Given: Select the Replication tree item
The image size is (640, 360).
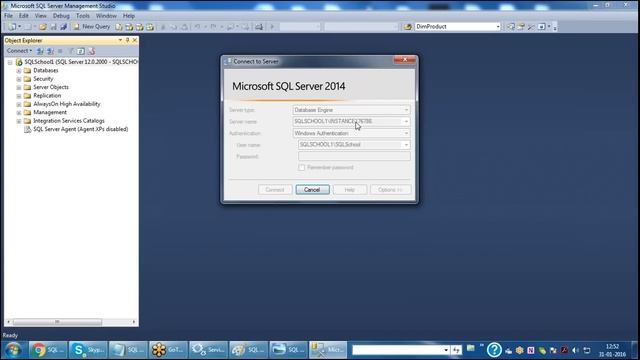Looking at the screenshot, I should [x=47, y=96].
